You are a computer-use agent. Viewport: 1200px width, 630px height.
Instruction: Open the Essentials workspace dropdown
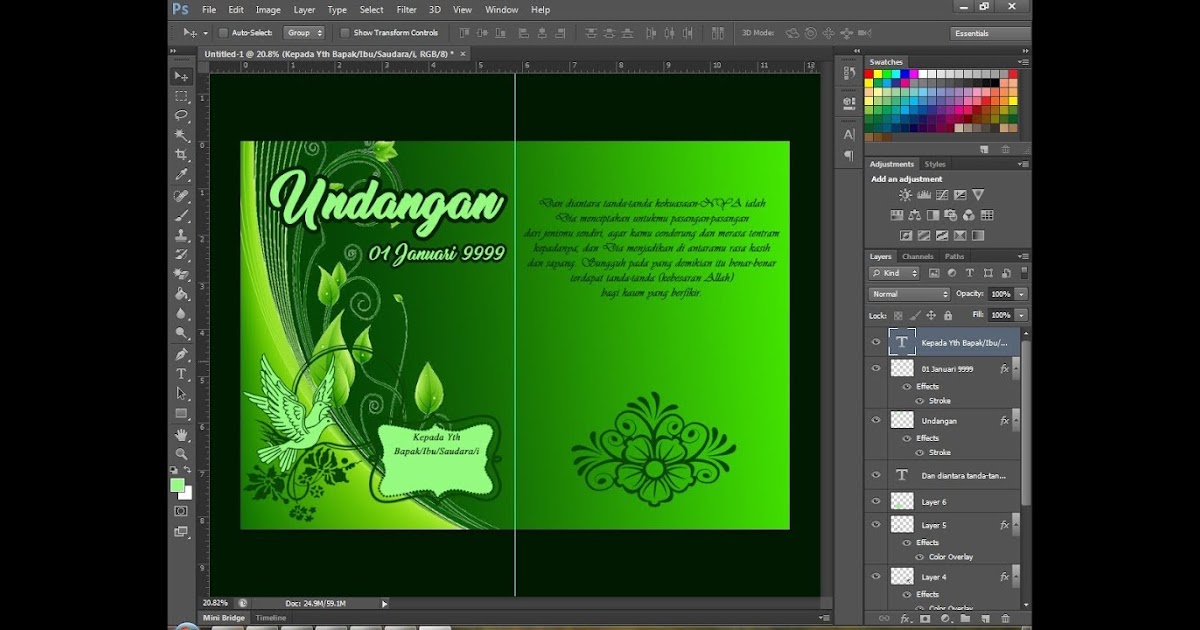click(x=989, y=33)
